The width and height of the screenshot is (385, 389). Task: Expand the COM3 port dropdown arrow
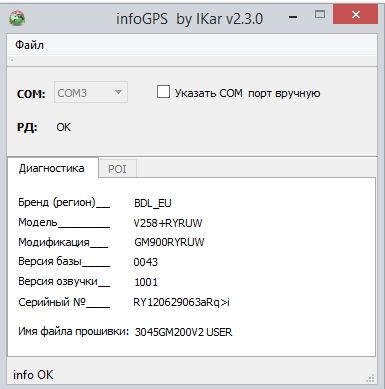click(118, 92)
